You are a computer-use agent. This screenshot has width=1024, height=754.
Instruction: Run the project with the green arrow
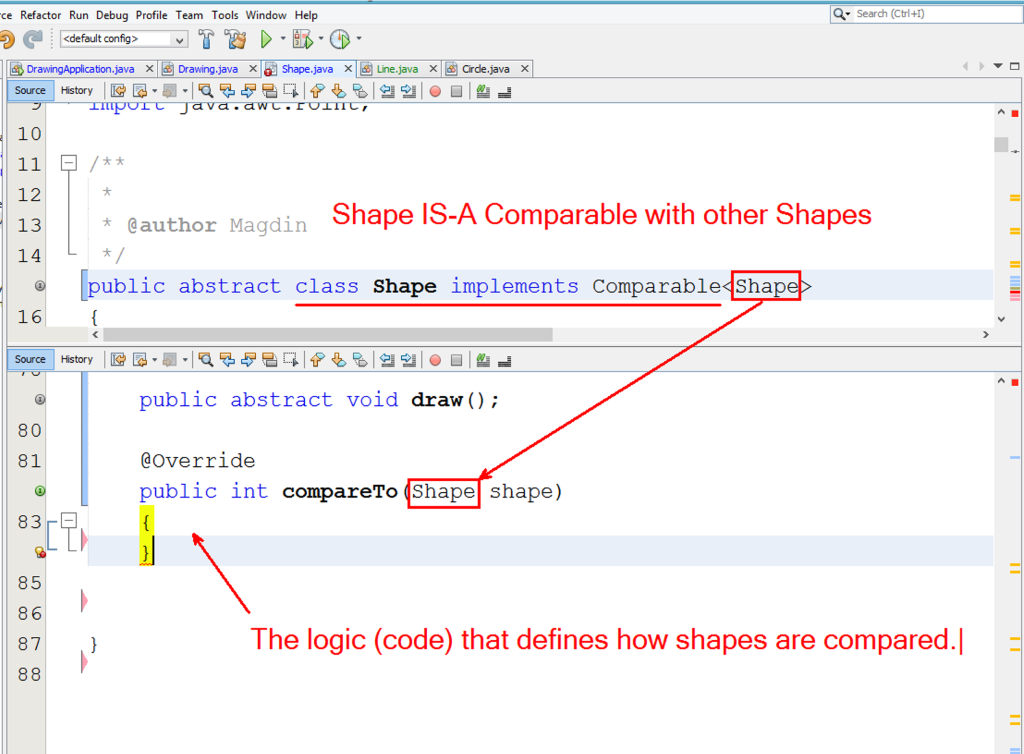[x=266, y=39]
